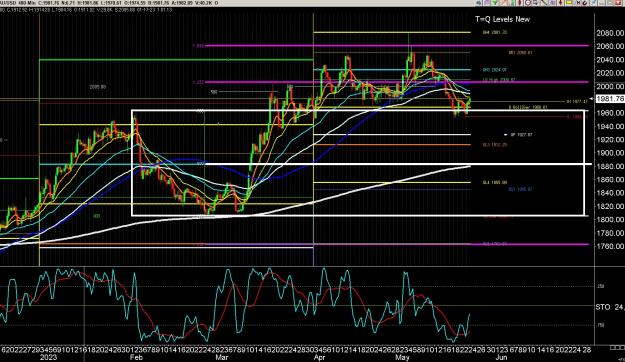This screenshot has height=362, width=625.
Task: Select the diagonal trend line drawing tool
Action: [544, 2]
